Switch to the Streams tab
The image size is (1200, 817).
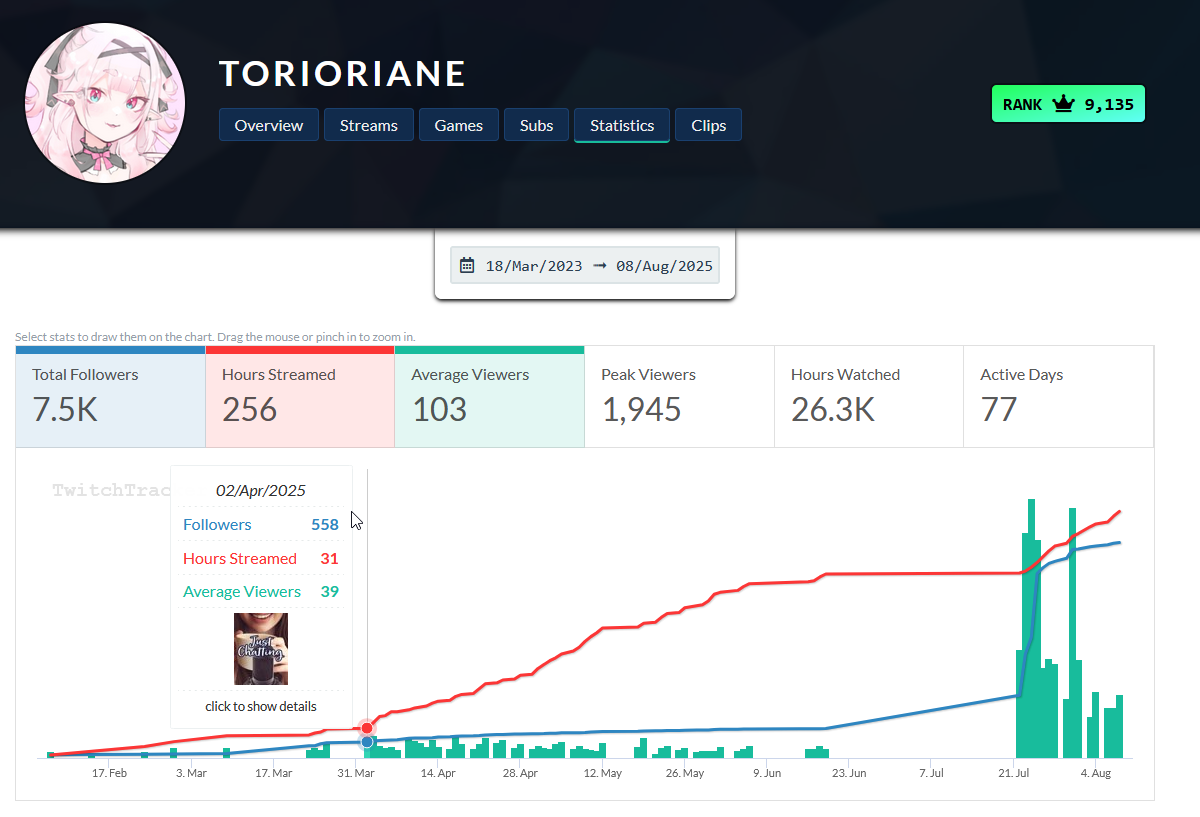tap(368, 125)
